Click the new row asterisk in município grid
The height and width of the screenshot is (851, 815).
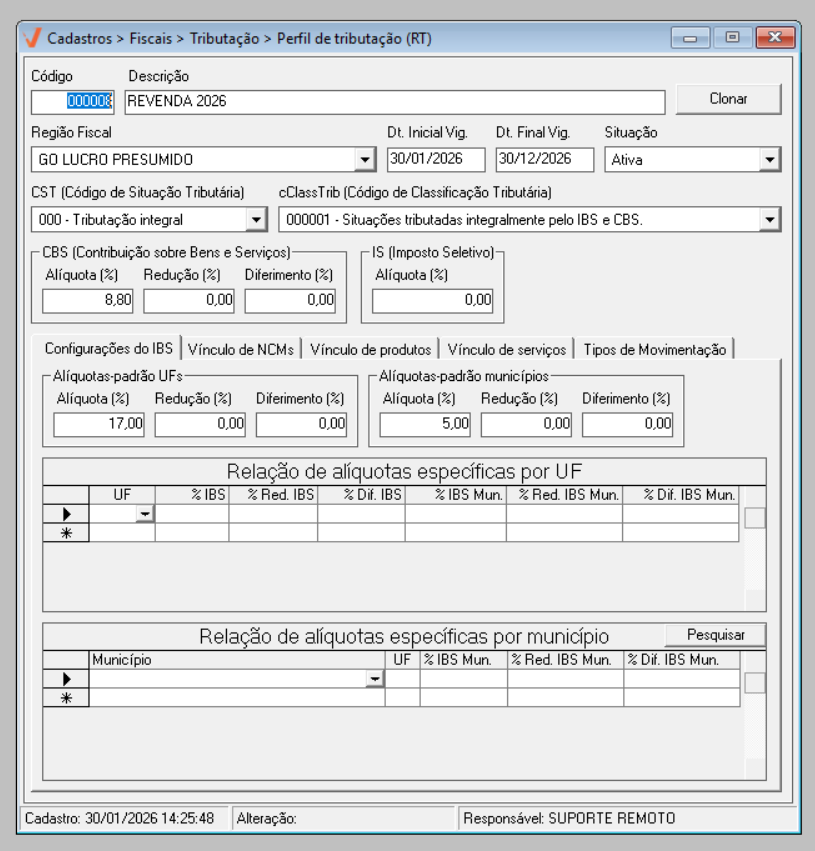pyautogui.click(x=66, y=698)
